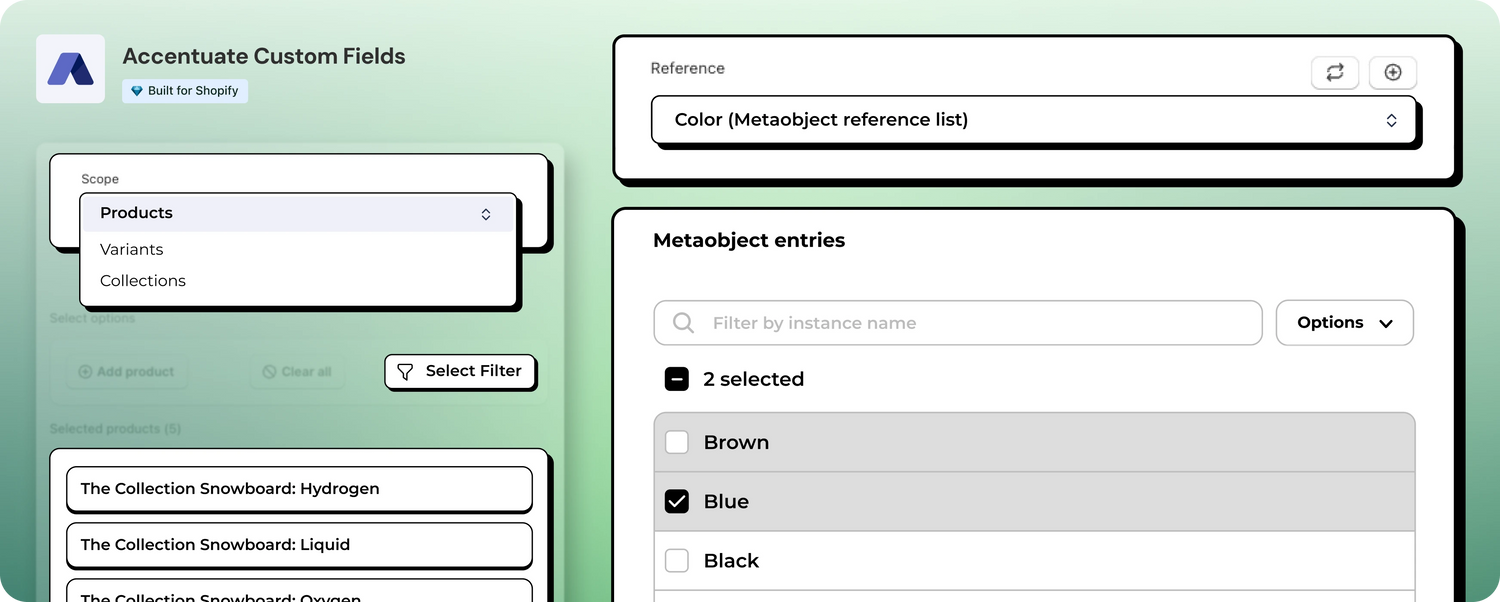
Task: Click the Clear all circle-slash icon
Action: [269, 372]
